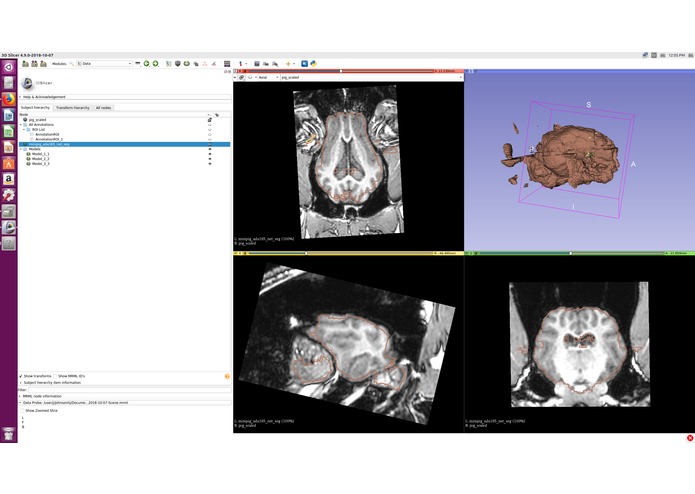Open the Python interactor icon
The height and width of the screenshot is (494, 695).
pyautogui.click(x=313, y=64)
